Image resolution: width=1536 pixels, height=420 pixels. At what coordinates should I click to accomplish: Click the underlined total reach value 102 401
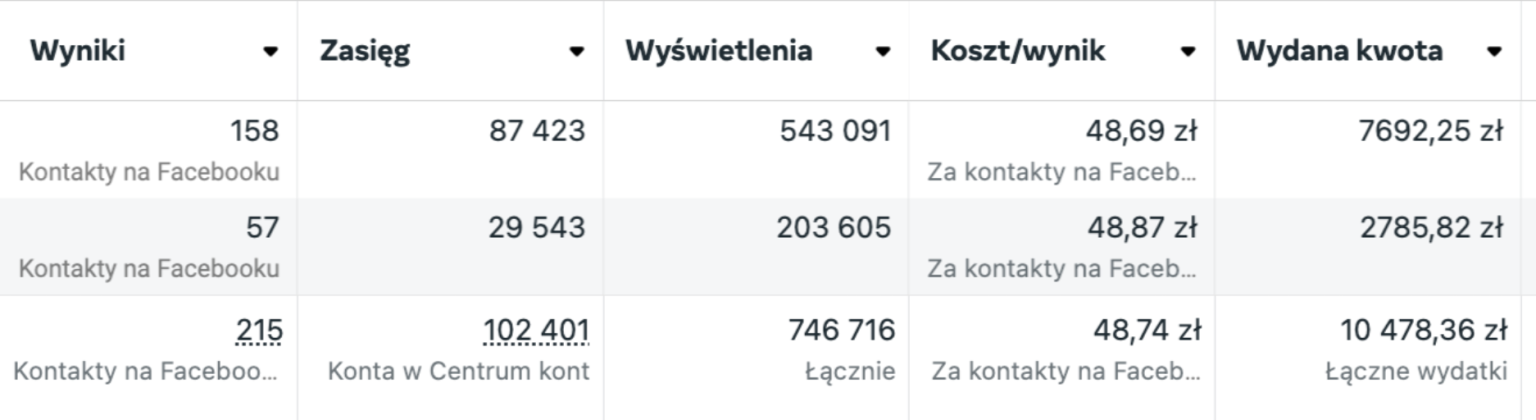click(x=536, y=330)
